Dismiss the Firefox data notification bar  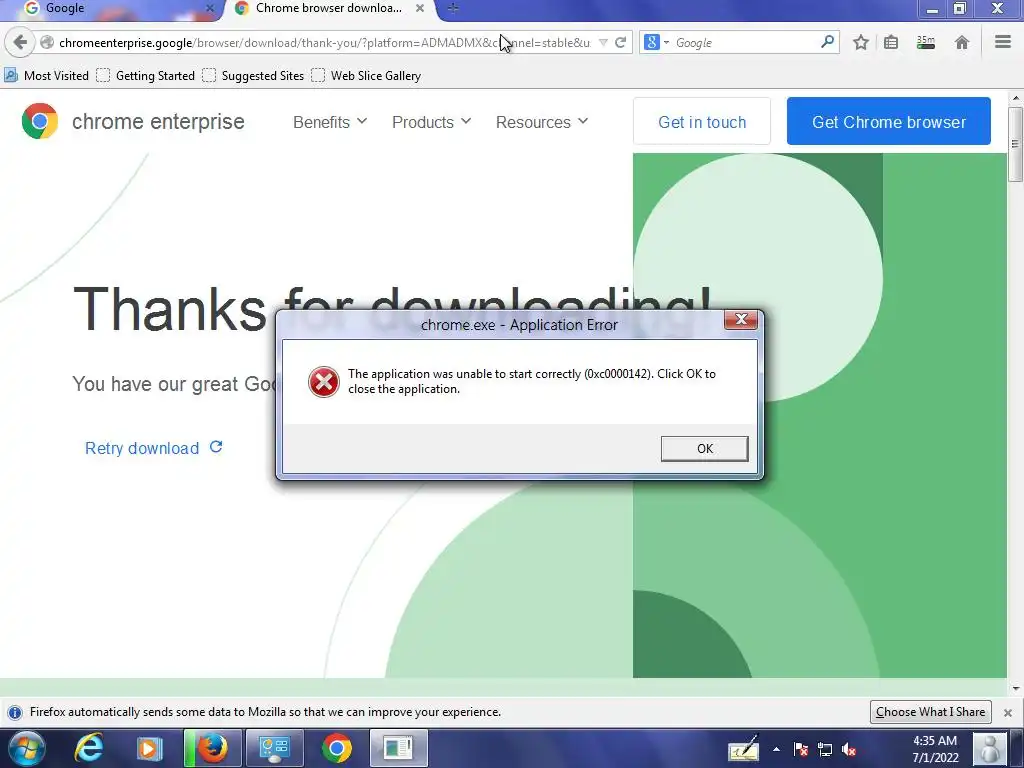tap(1008, 712)
